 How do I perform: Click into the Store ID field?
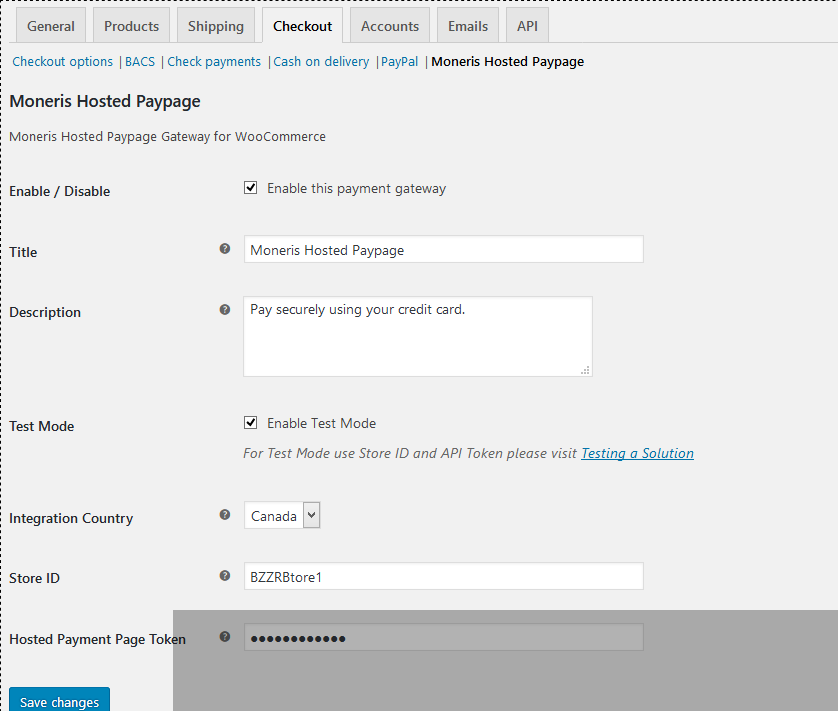tap(443, 576)
